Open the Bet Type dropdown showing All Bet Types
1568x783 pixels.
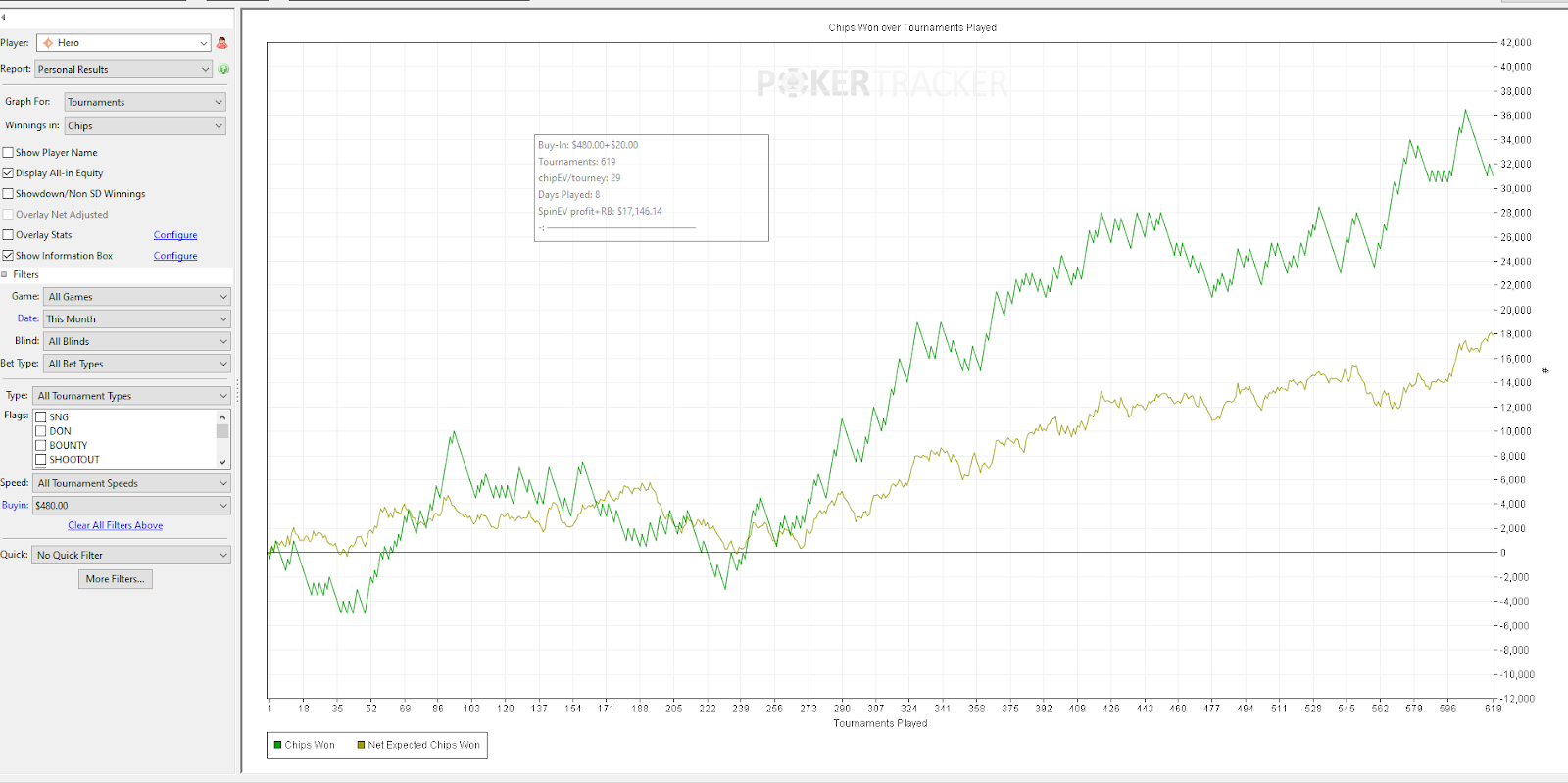tap(137, 364)
